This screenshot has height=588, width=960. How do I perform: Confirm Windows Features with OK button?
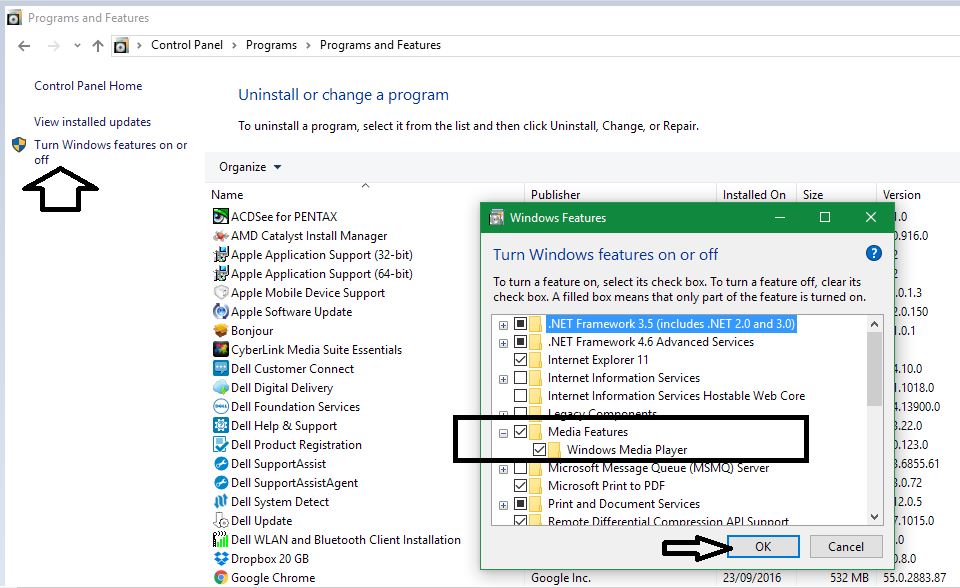[x=763, y=546]
